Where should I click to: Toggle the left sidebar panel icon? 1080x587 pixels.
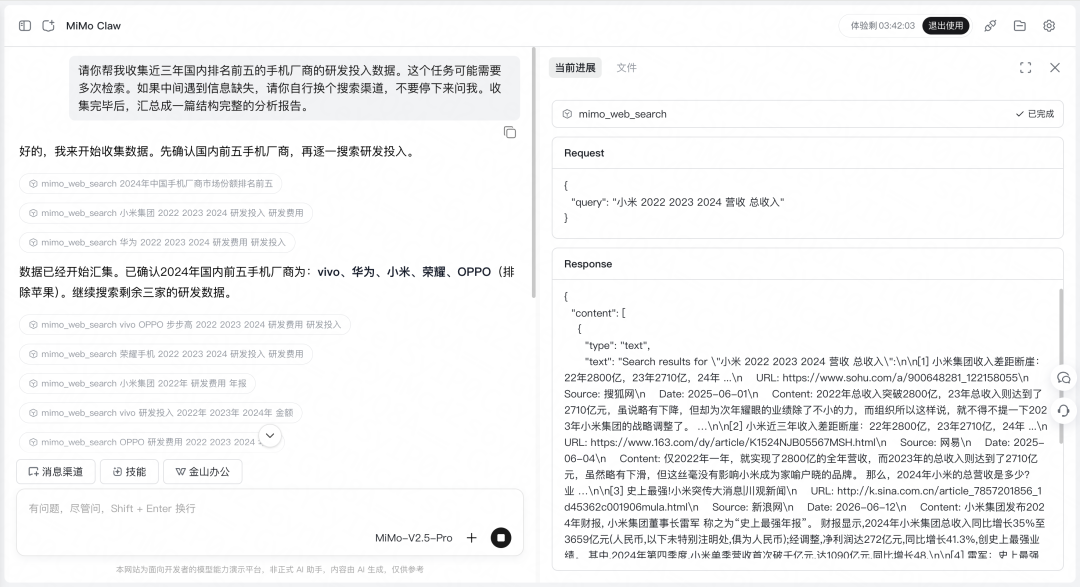click(25, 25)
